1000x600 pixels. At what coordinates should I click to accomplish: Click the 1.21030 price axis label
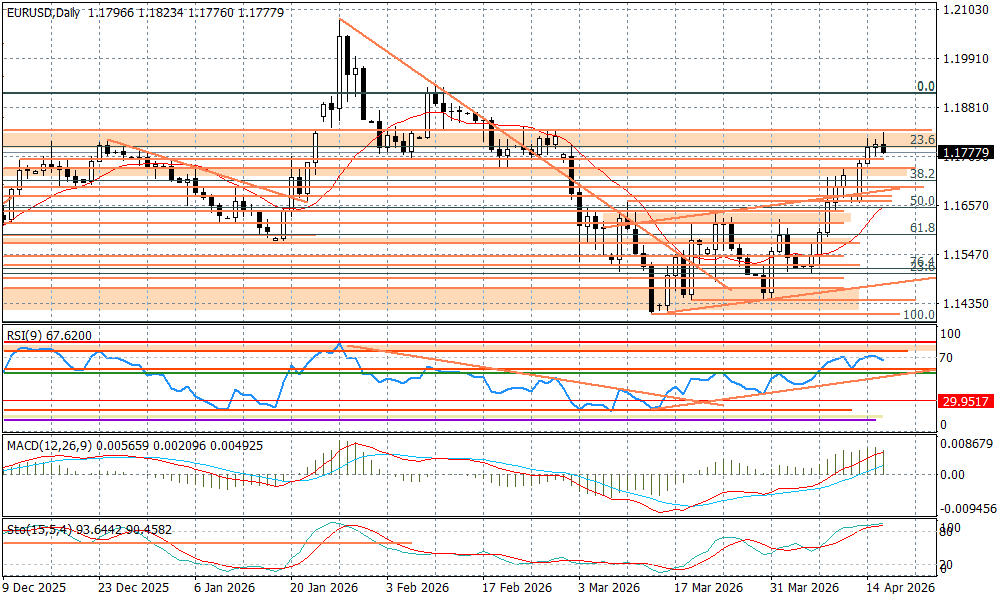[x=966, y=10]
